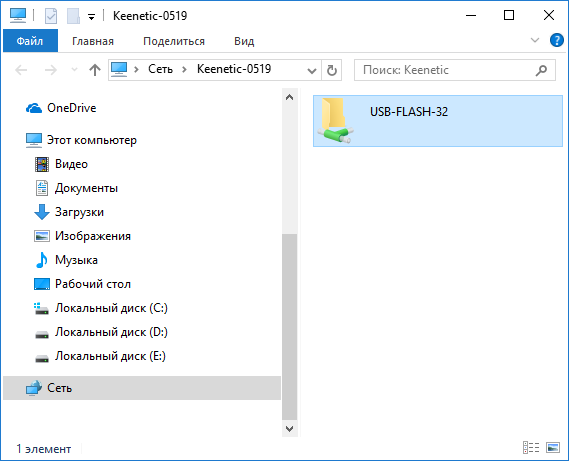The image size is (569, 461).
Task: Expand the ribbon with the chevron arrow
Action: 535,40
